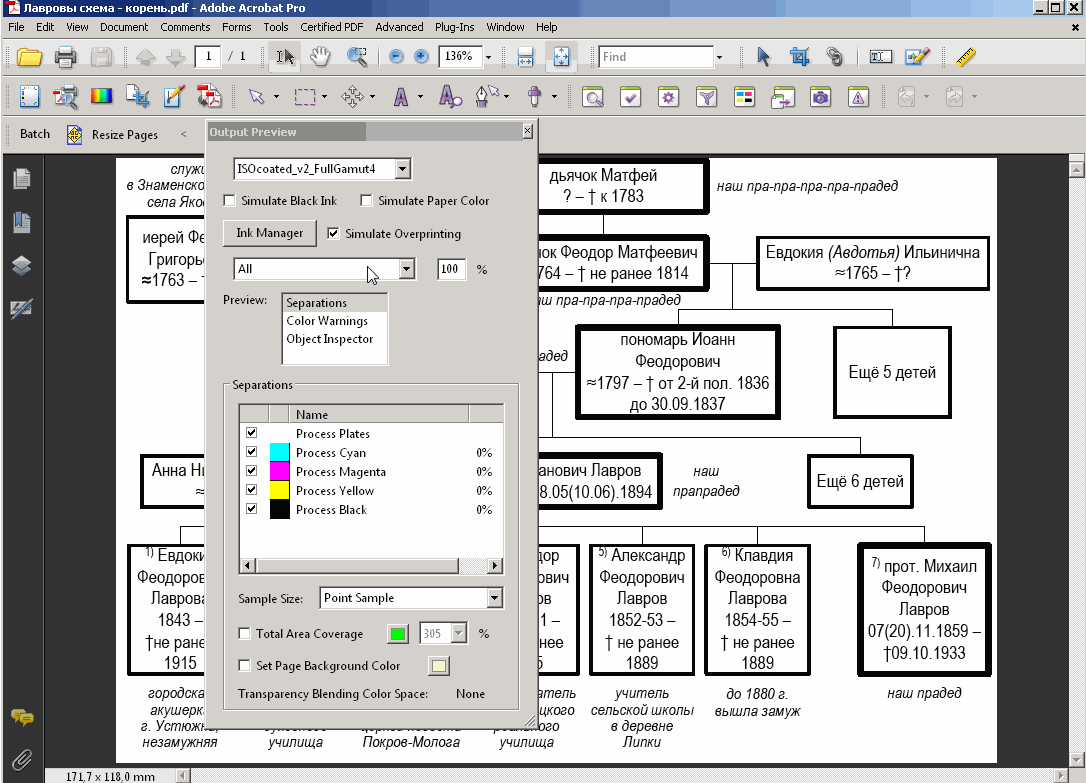Expand the ISOcoated_v2 simulation profile dropdown
Image resolution: width=1086 pixels, height=783 pixels.
tap(402, 169)
